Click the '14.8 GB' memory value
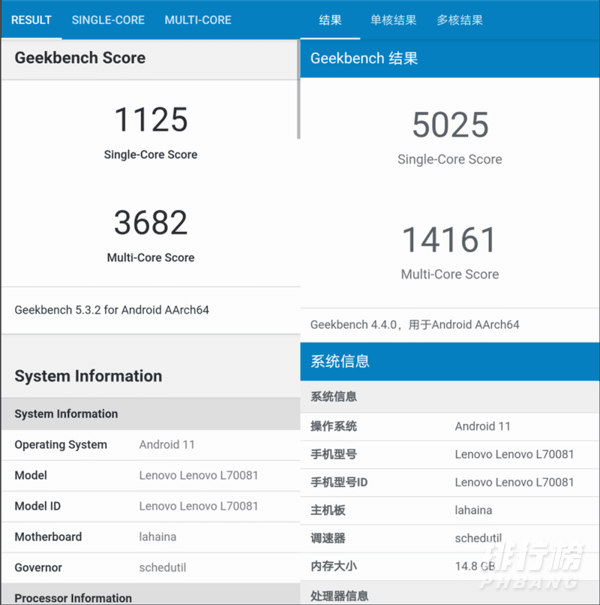Image resolution: width=600 pixels, height=605 pixels. pyautogui.click(x=475, y=566)
